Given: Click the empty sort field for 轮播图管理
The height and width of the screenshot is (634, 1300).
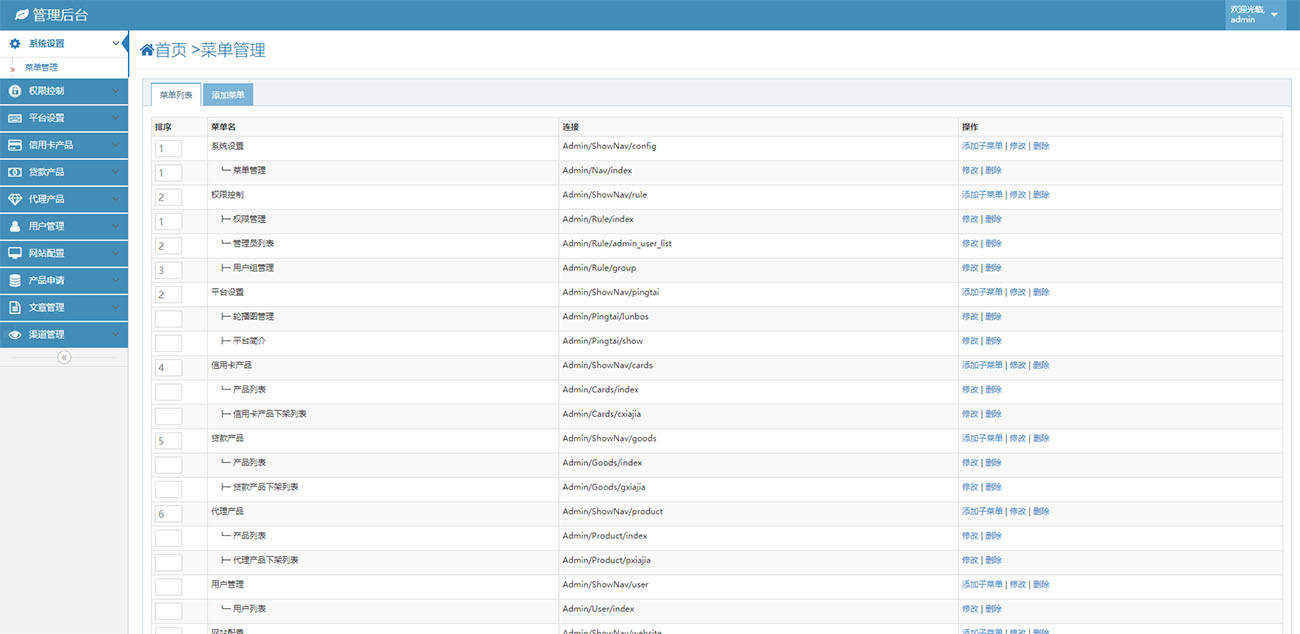Looking at the screenshot, I should [x=169, y=319].
